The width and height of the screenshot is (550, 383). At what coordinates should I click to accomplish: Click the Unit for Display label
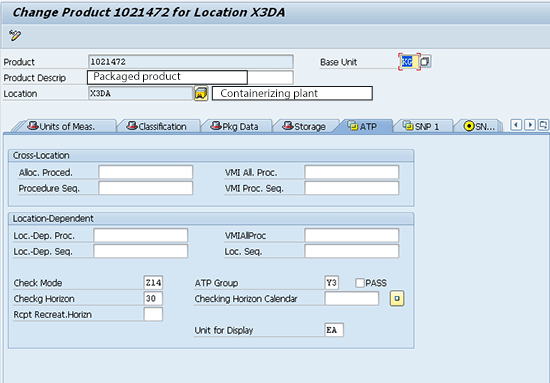[224, 330]
